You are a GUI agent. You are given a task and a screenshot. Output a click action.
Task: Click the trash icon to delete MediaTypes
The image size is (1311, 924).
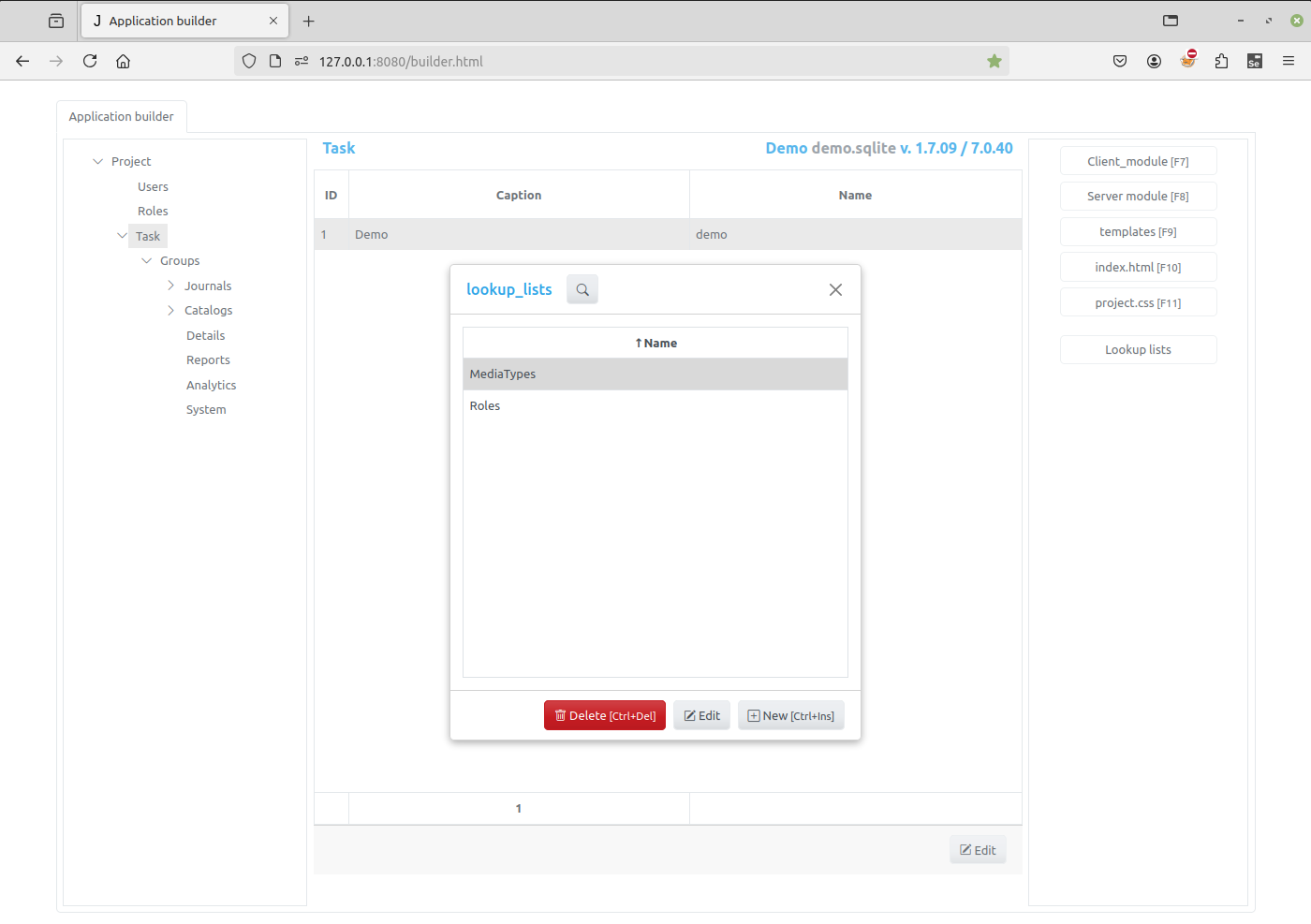(x=560, y=714)
